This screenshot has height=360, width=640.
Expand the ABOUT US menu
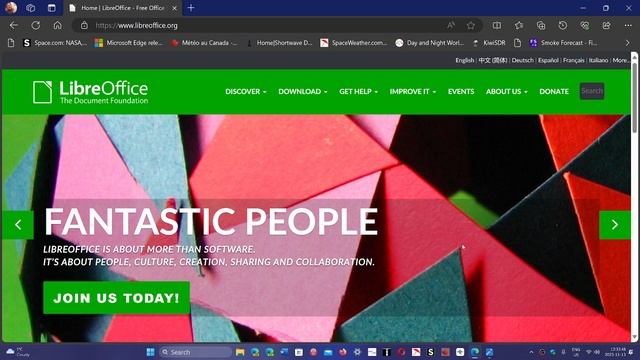506,91
